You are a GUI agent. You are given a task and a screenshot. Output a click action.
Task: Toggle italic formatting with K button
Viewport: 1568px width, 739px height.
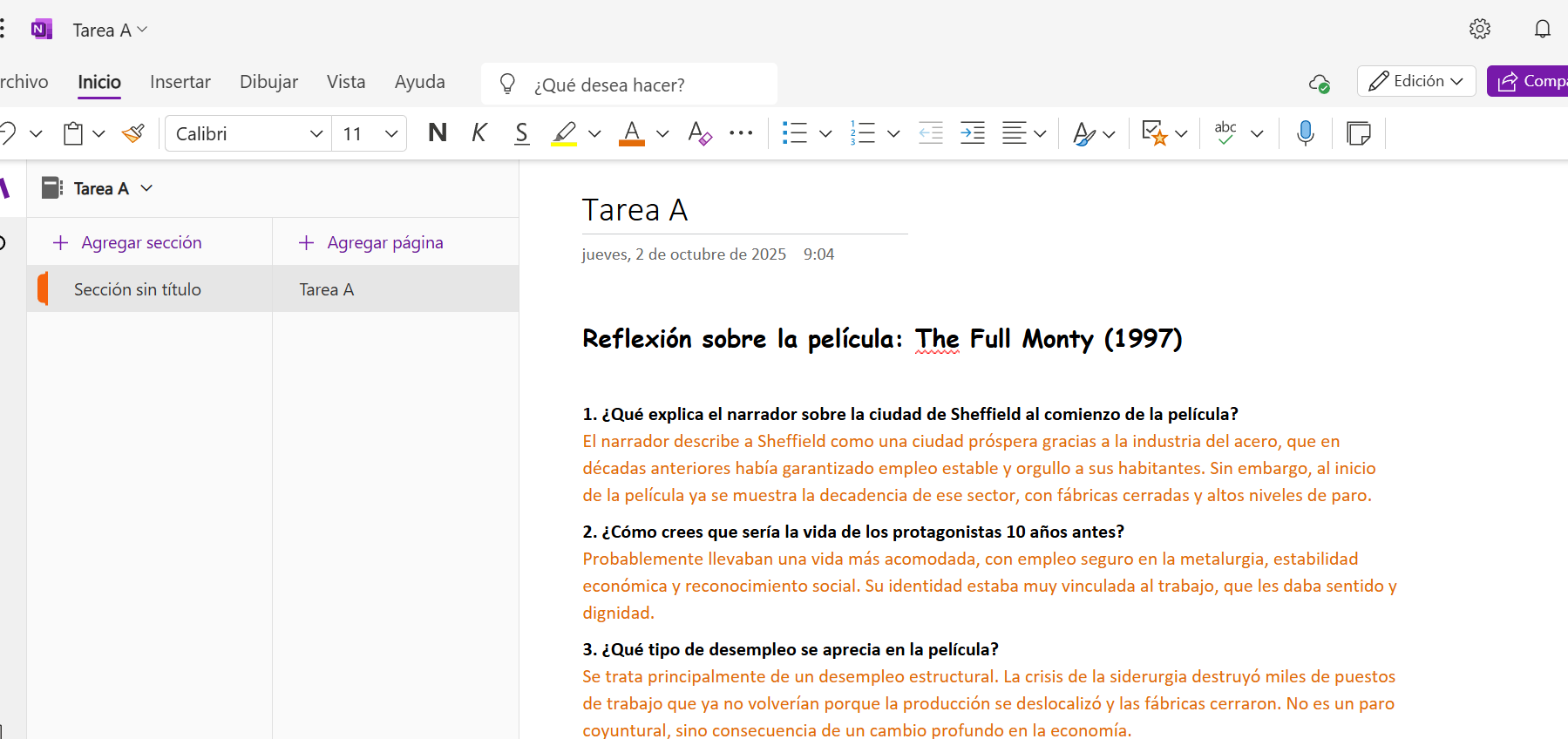click(479, 133)
